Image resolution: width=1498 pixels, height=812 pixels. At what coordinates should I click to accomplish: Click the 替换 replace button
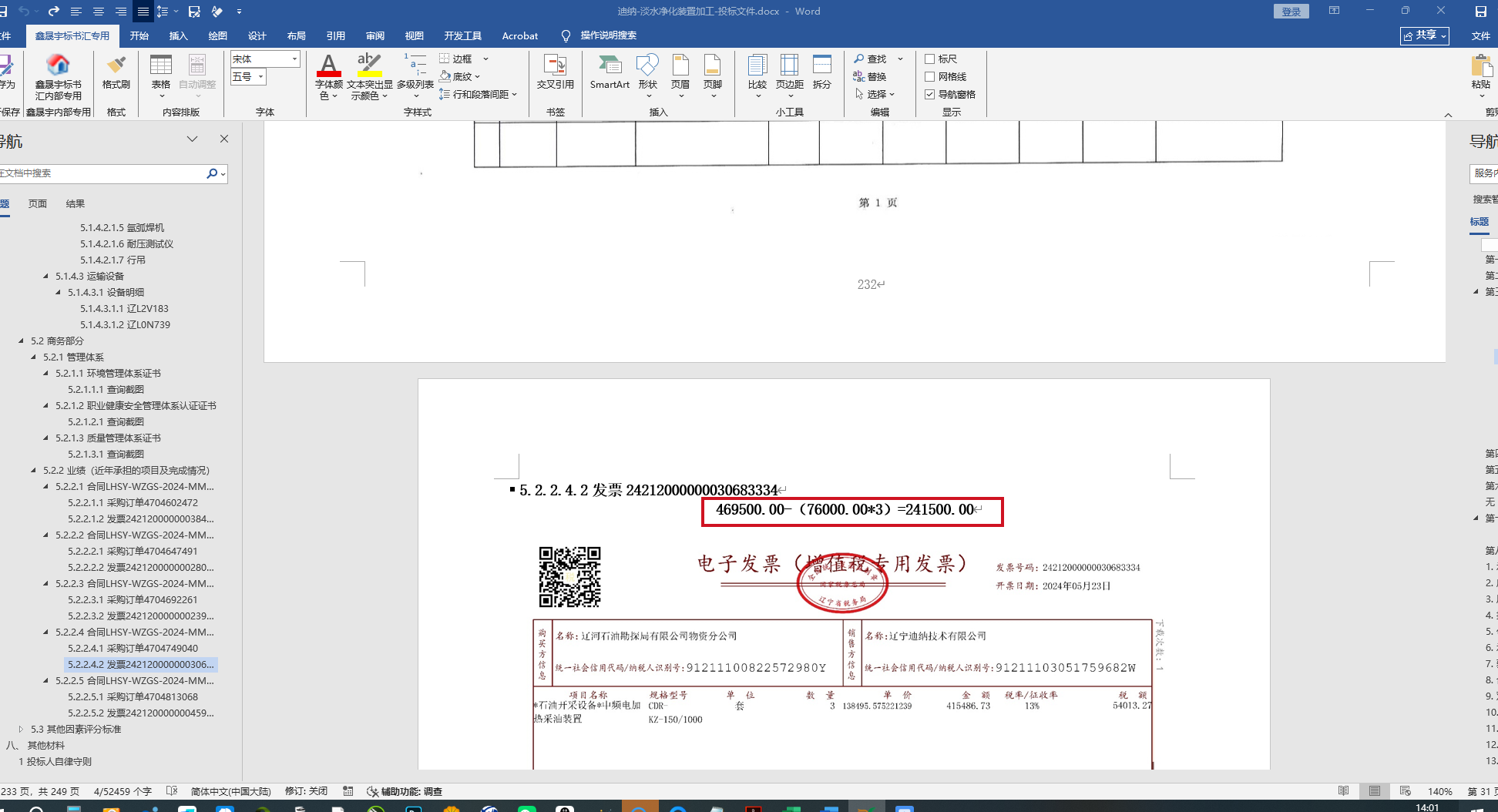point(870,76)
